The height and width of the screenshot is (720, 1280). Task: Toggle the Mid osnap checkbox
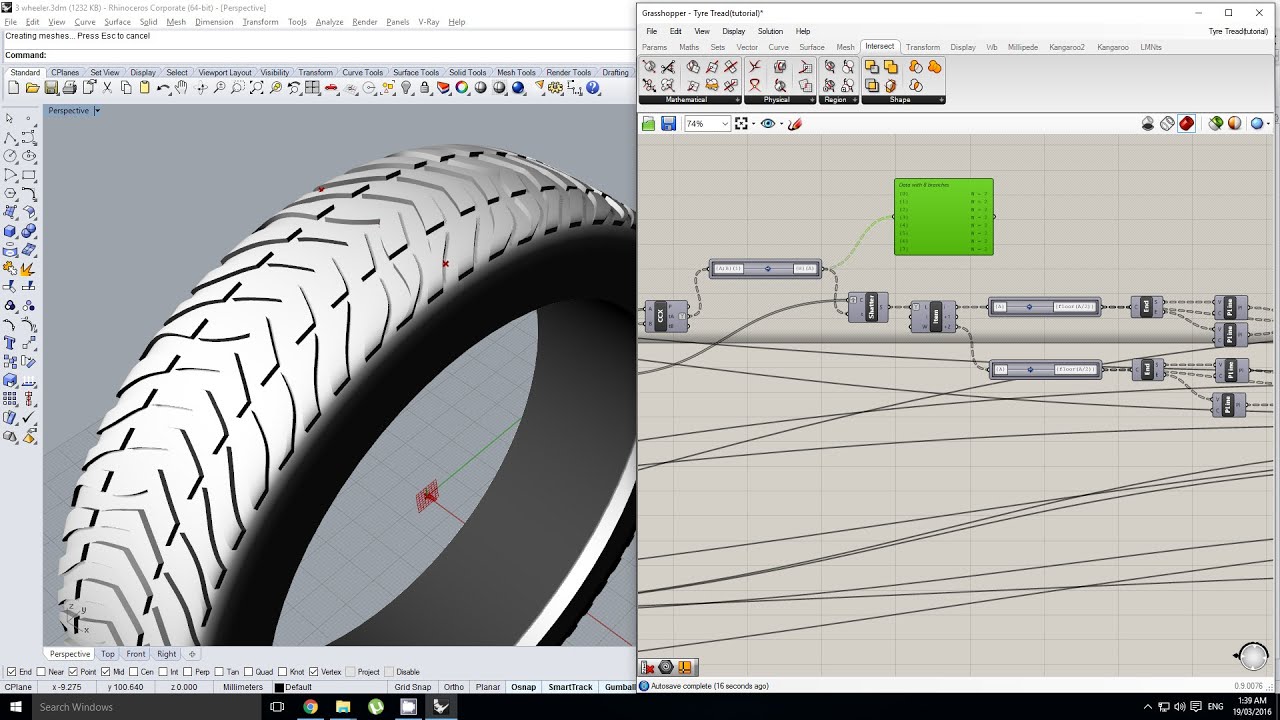click(x=104, y=672)
